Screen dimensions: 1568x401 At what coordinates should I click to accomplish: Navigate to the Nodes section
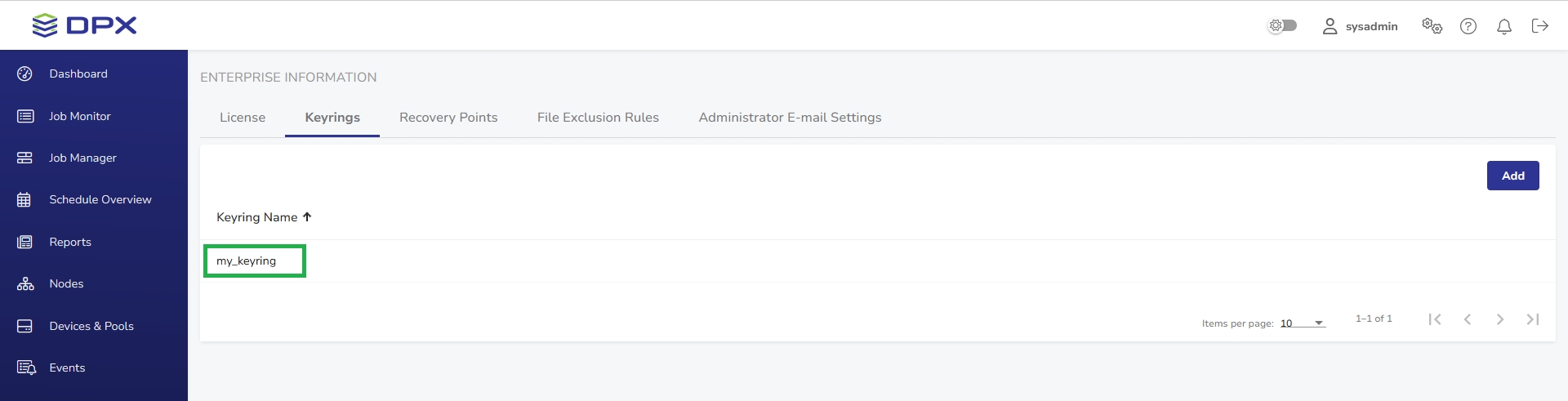(66, 283)
